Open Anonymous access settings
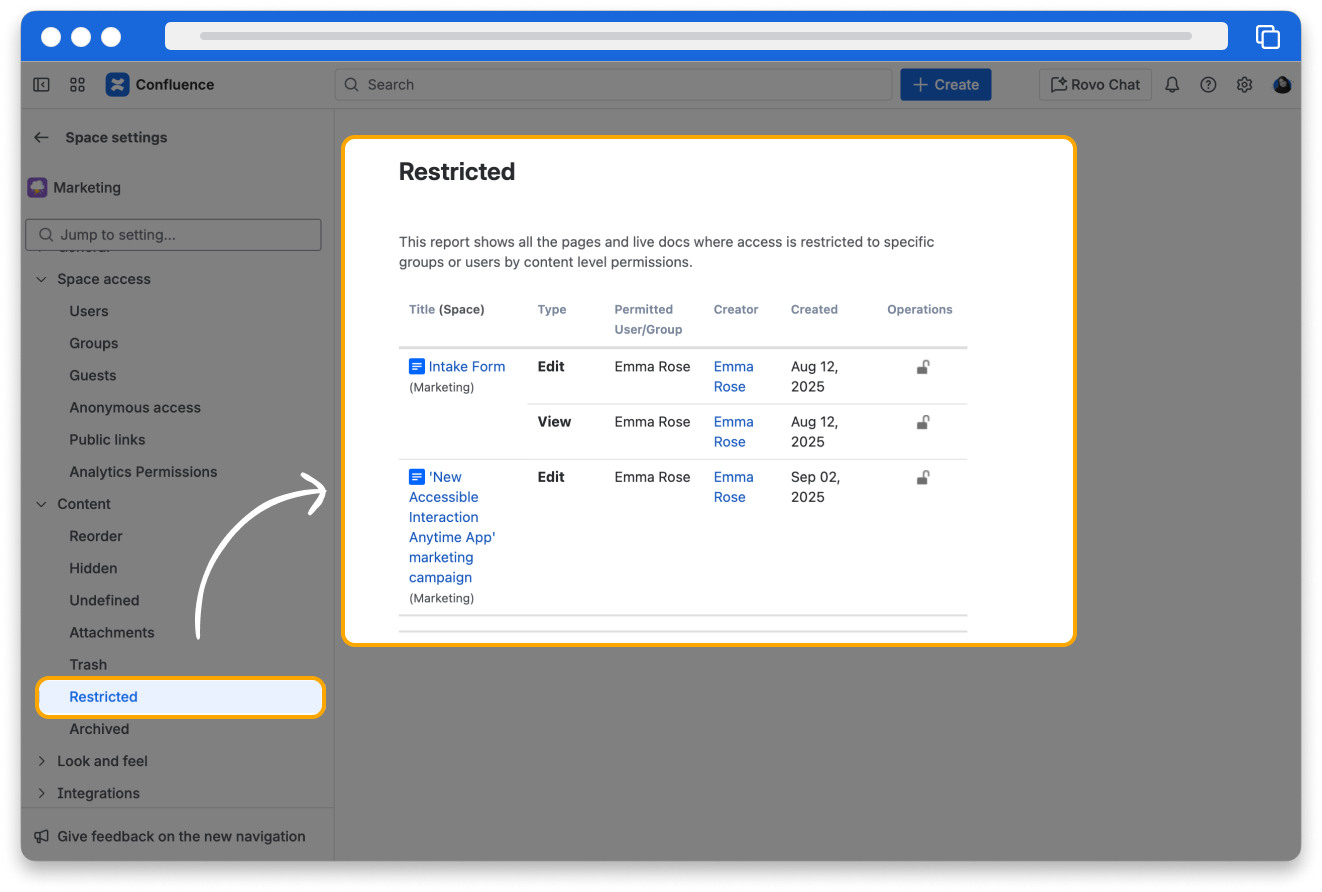The image size is (1322, 892). tap(135, 408)
